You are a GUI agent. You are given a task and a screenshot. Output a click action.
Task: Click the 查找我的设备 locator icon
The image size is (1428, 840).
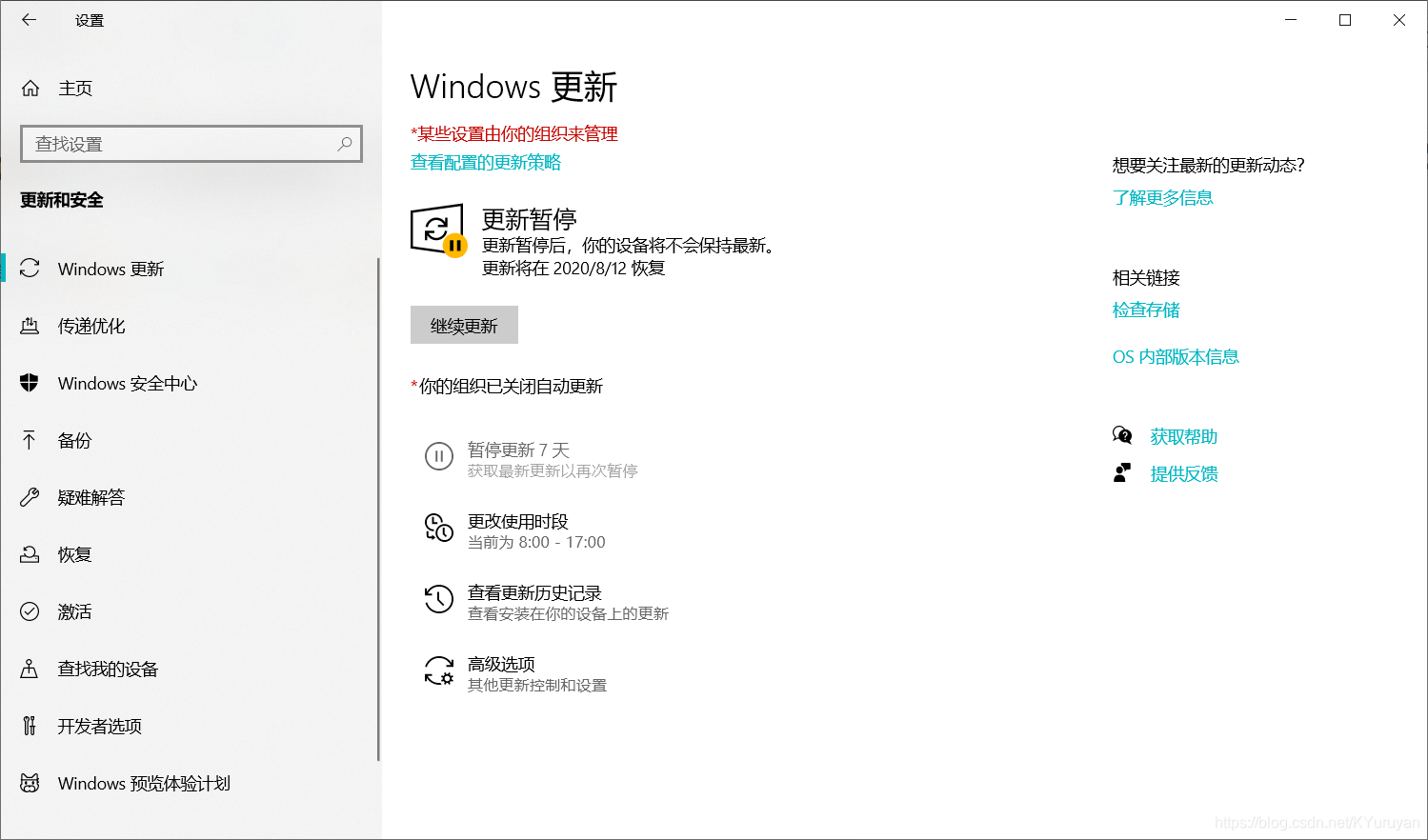point(30,669)
